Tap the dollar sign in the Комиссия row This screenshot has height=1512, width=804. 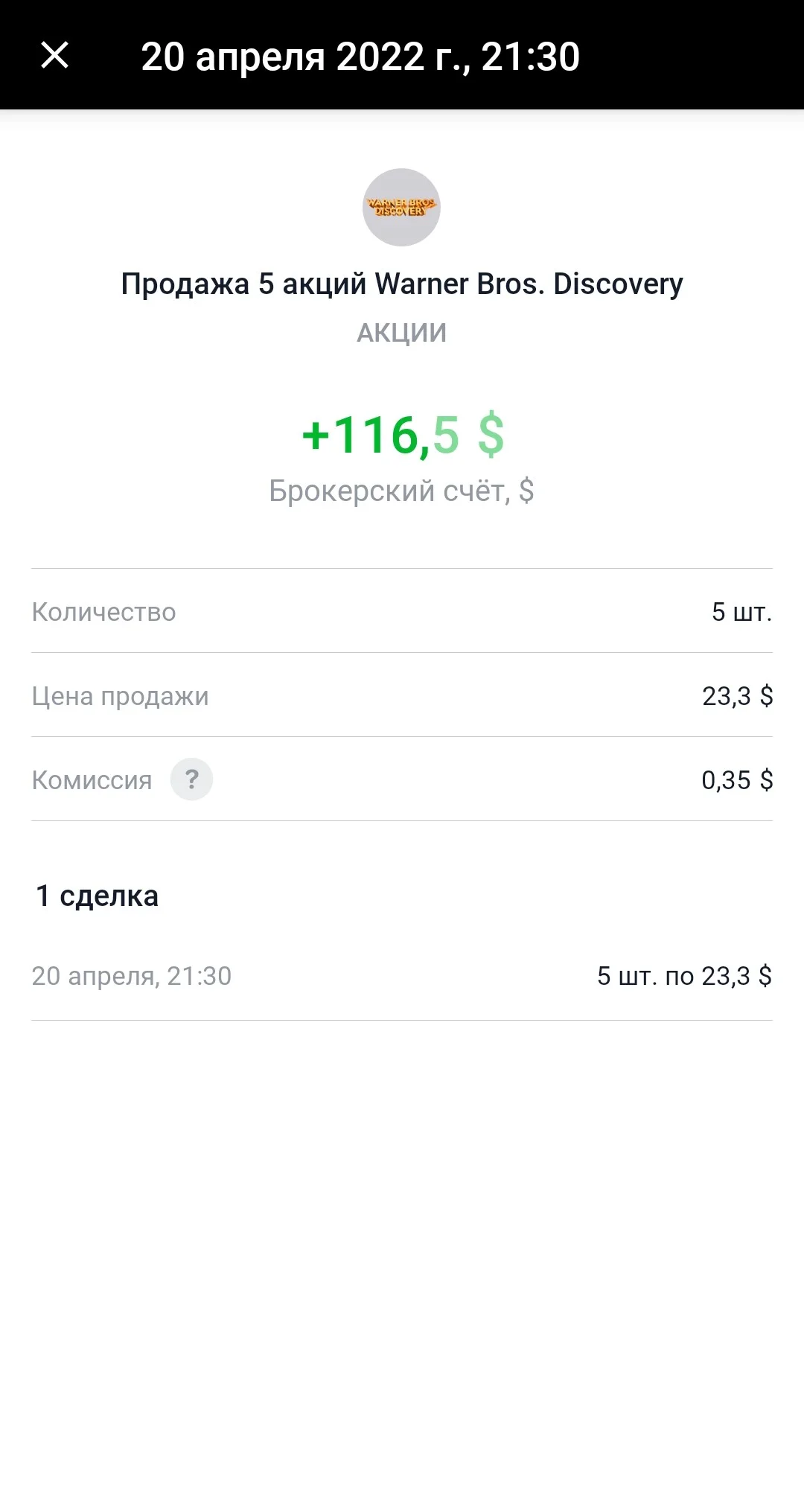[766, 779]
